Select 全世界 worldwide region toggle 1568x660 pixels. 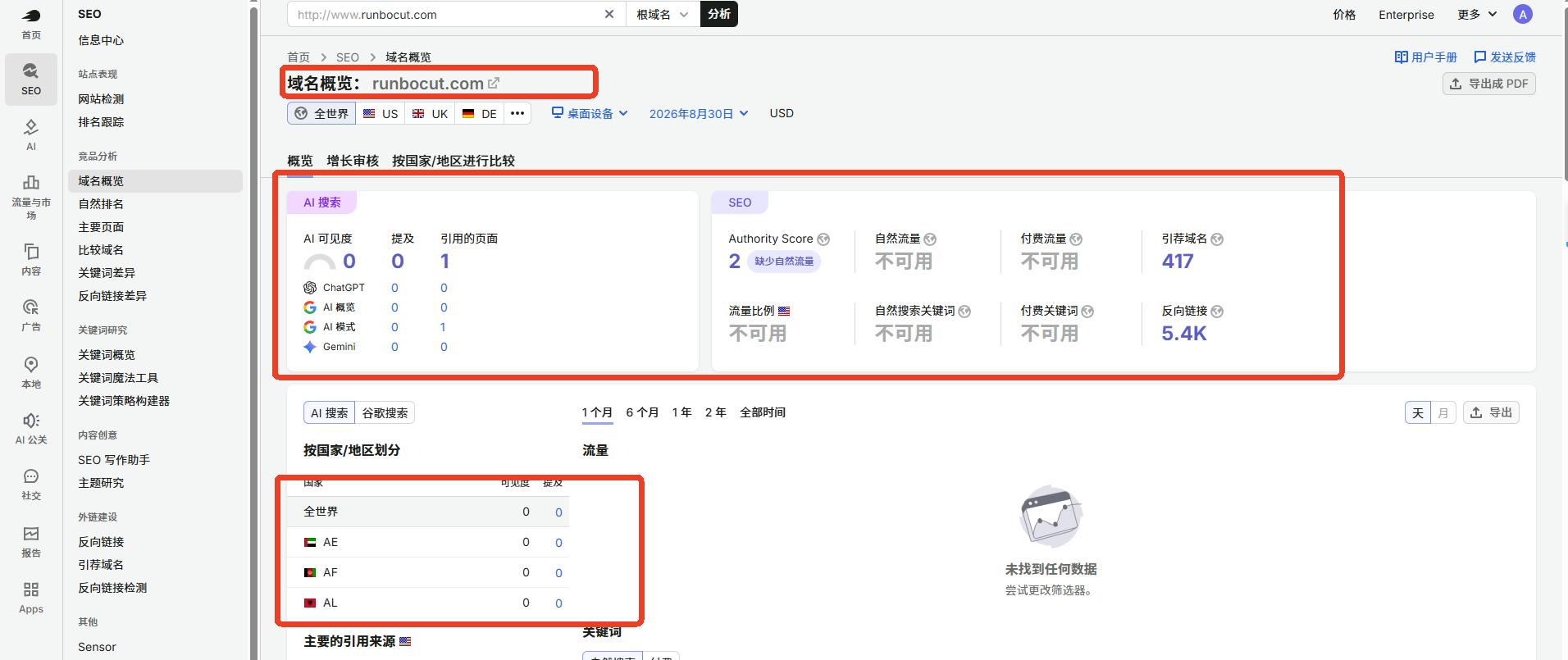tap(321, 113)
